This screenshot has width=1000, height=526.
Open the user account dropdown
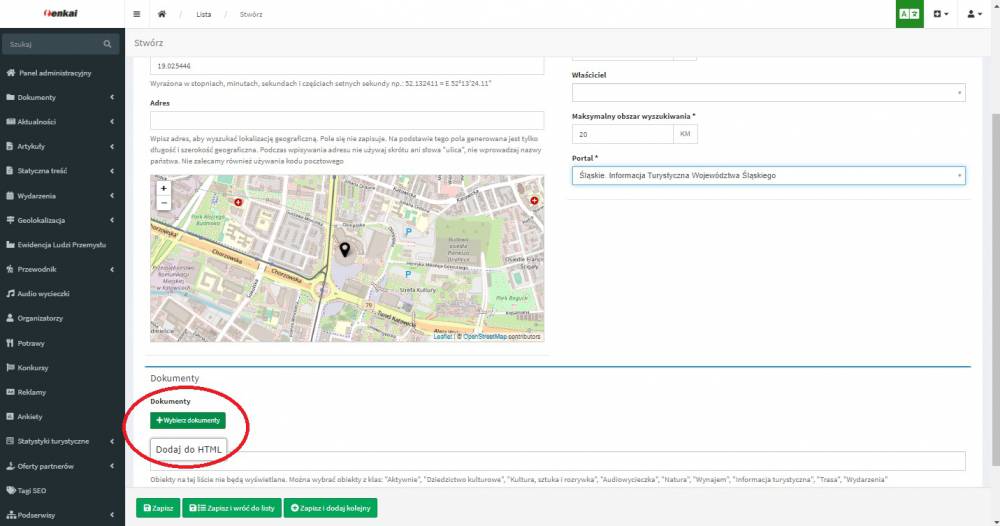click(x=975, y=15)
